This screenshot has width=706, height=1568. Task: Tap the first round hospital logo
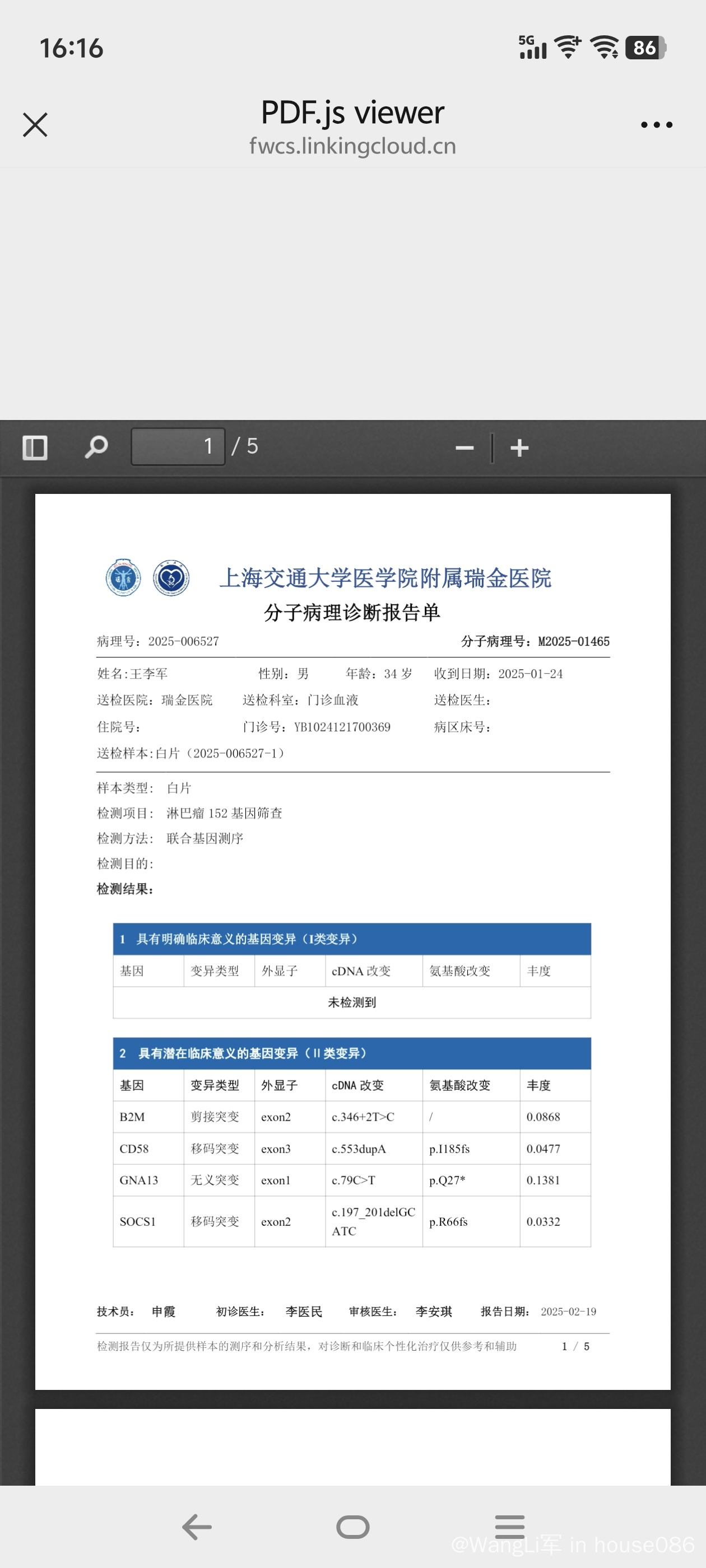pyautogui.click(x=123, y=577)
